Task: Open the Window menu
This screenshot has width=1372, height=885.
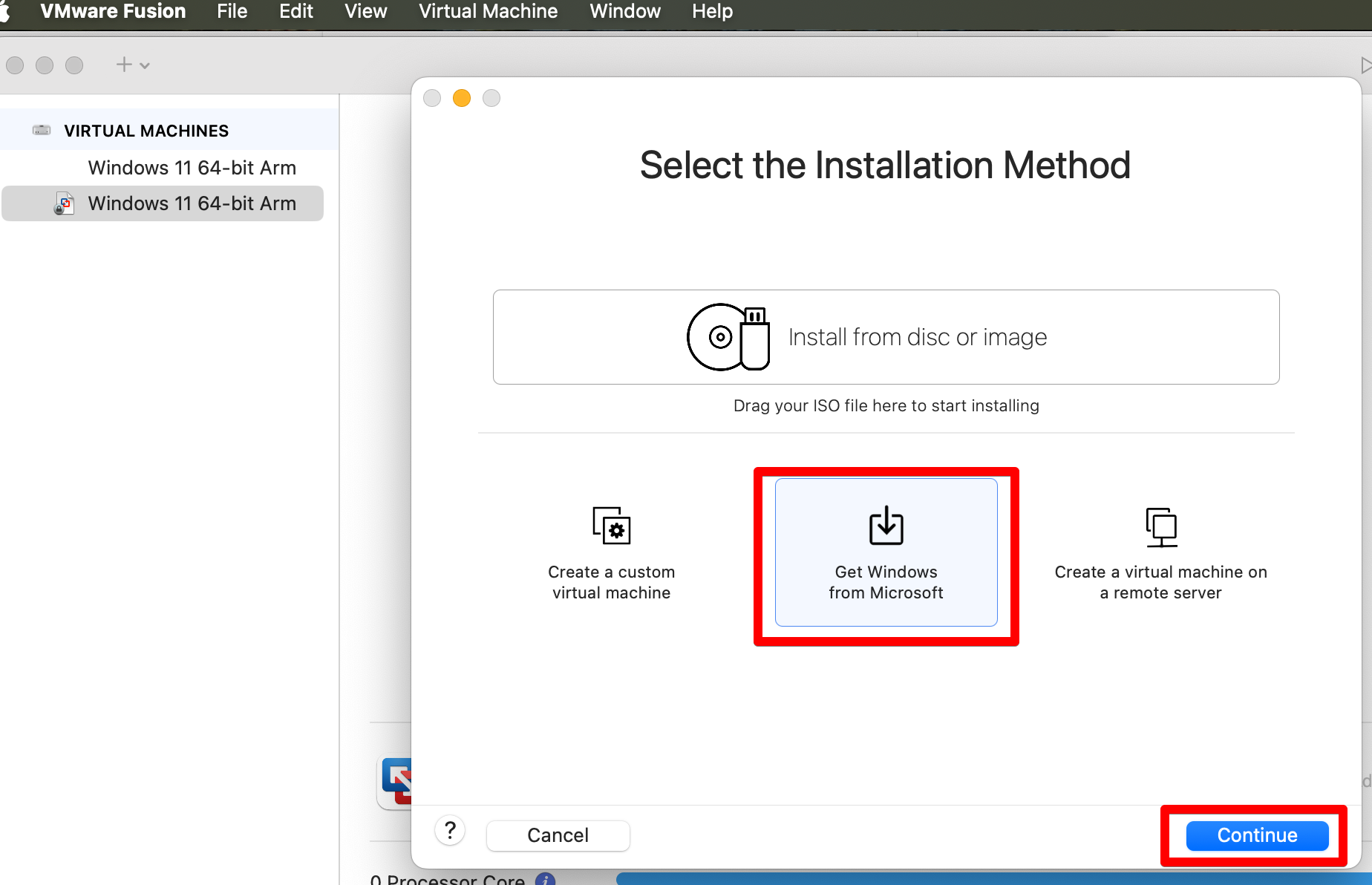Action: [625, 11]
